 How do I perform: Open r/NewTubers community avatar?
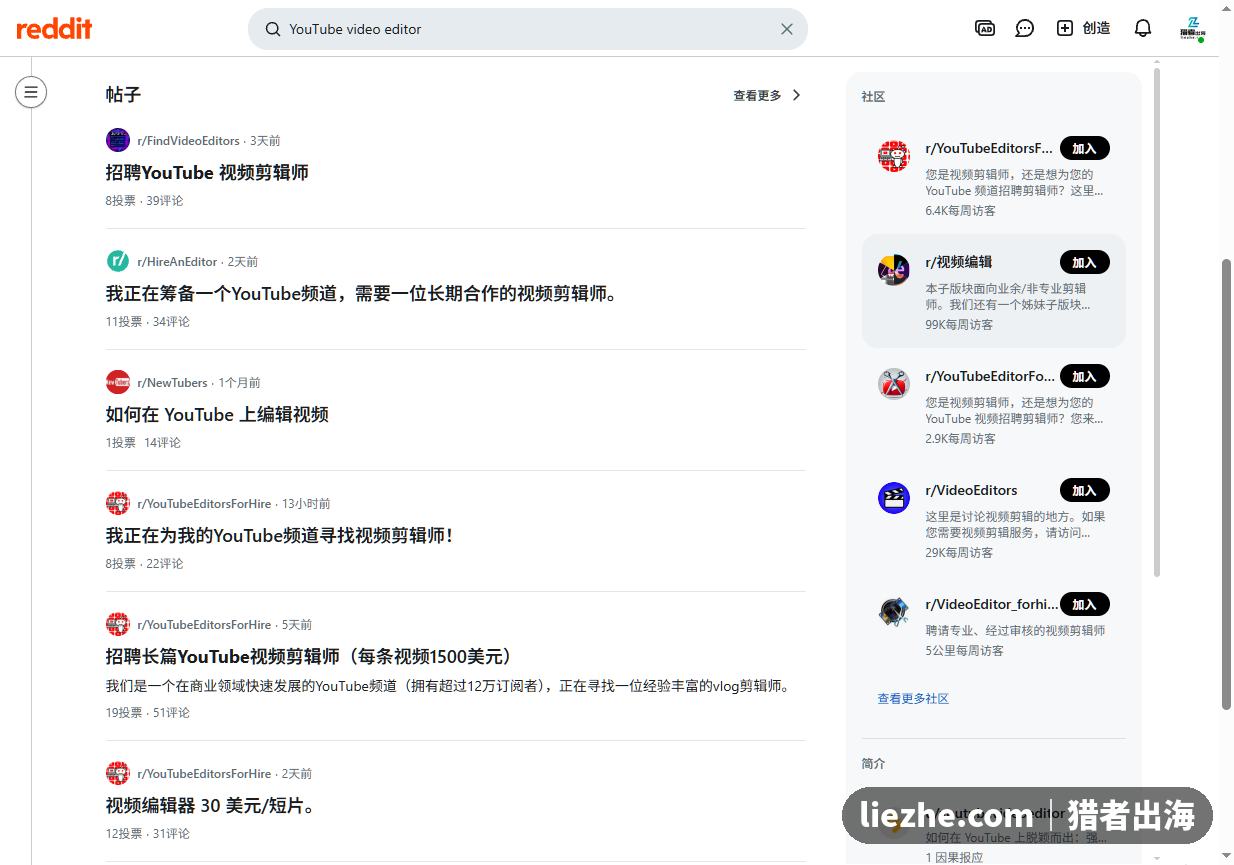(118, 382)
